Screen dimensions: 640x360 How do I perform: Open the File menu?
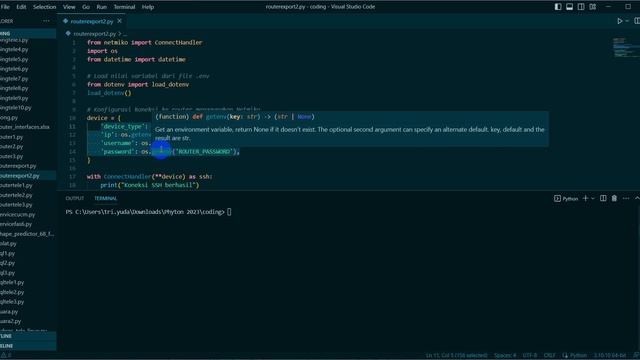pyautogui.click(x=5, y=7)
